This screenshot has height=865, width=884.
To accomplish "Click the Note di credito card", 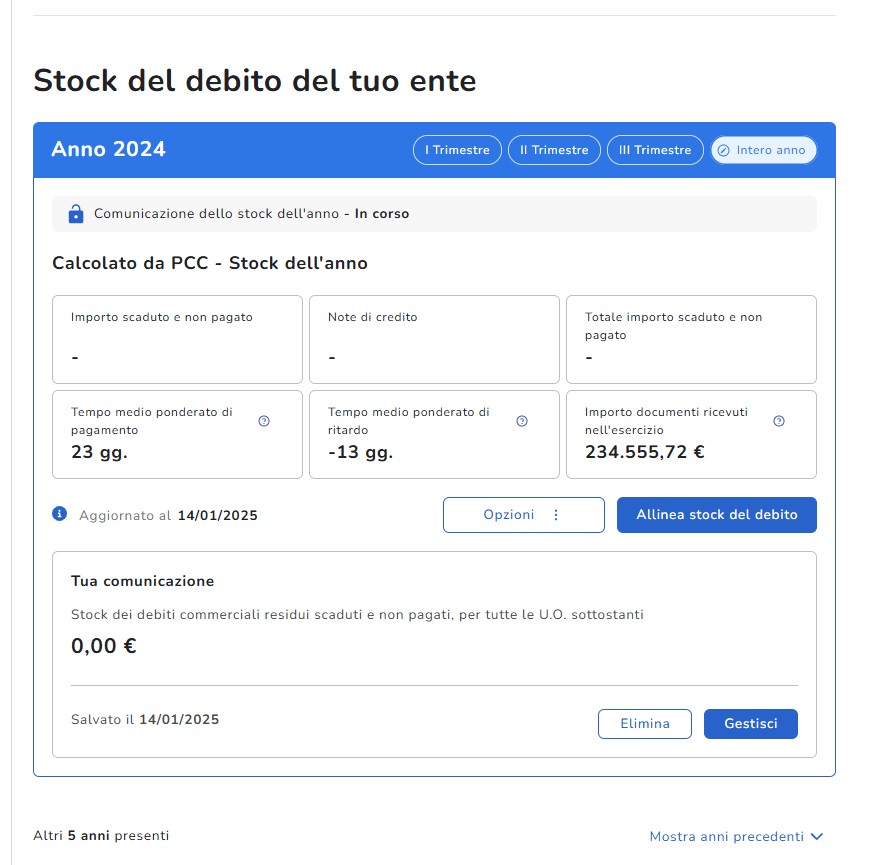I will [434, 339].
